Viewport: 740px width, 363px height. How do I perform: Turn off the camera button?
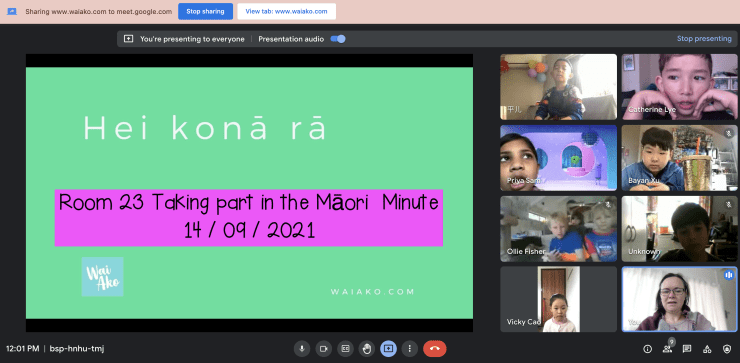(323, 349)
